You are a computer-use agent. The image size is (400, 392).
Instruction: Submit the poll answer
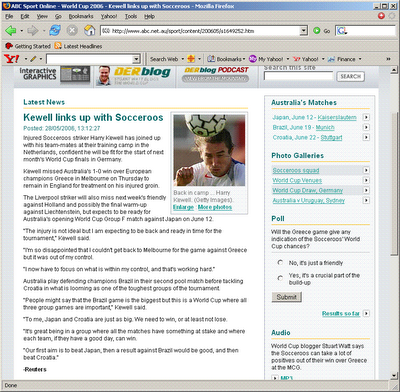[287, 297]
